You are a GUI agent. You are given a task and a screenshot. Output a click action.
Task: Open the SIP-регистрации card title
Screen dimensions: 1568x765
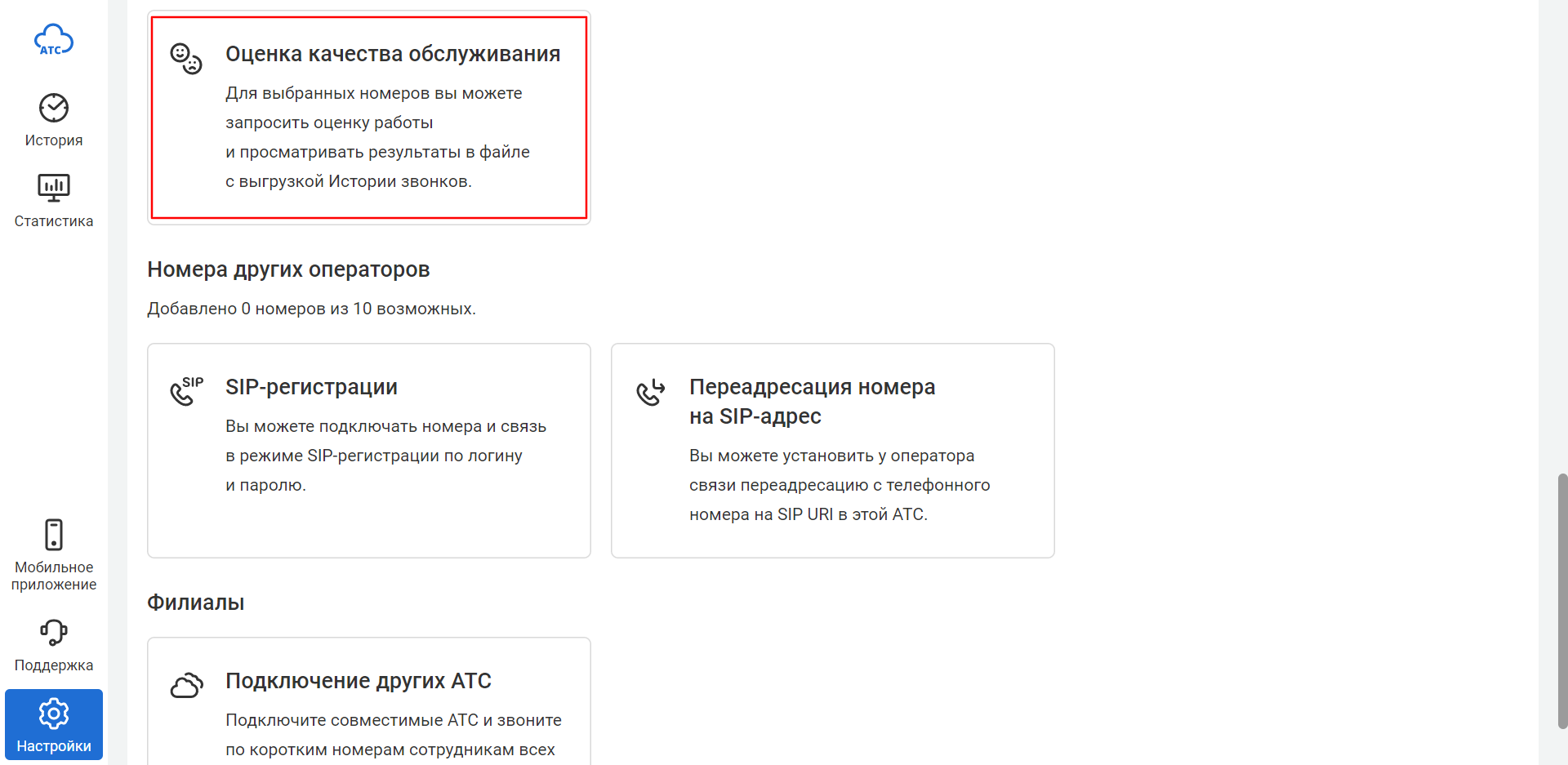point(311,387)
